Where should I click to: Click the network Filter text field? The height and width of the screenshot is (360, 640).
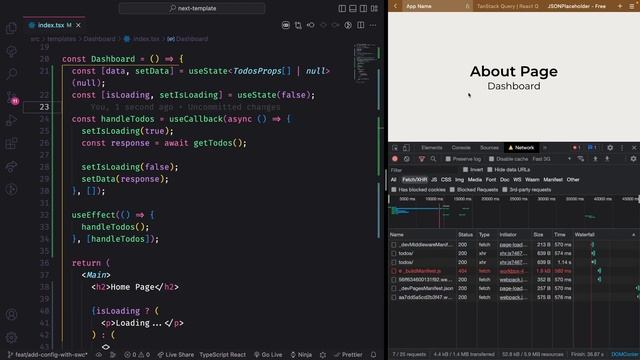coord(424,170)
